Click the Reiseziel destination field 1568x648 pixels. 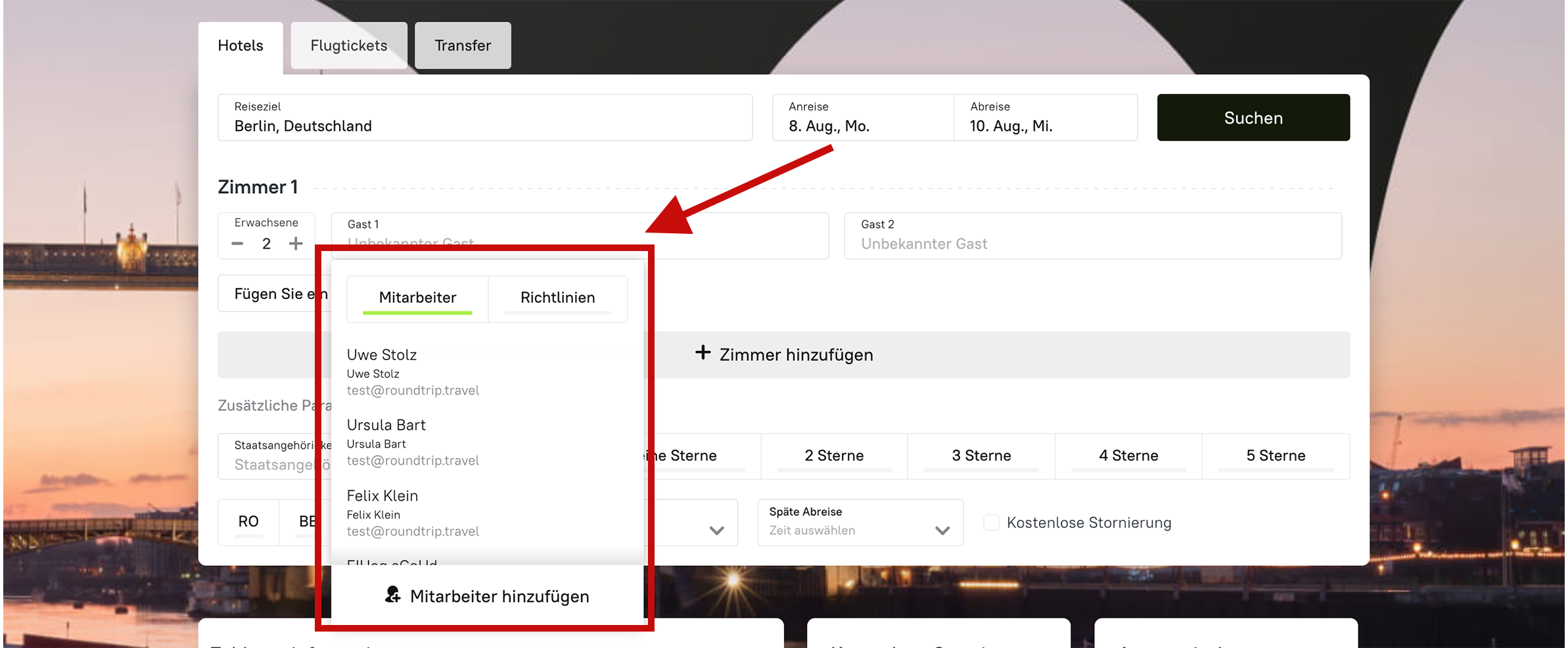tap(485, 118)
